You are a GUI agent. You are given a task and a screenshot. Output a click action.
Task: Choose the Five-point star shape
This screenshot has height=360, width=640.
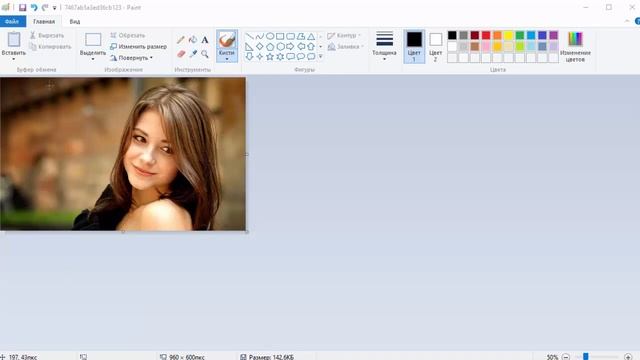click(x=270, y=57)
